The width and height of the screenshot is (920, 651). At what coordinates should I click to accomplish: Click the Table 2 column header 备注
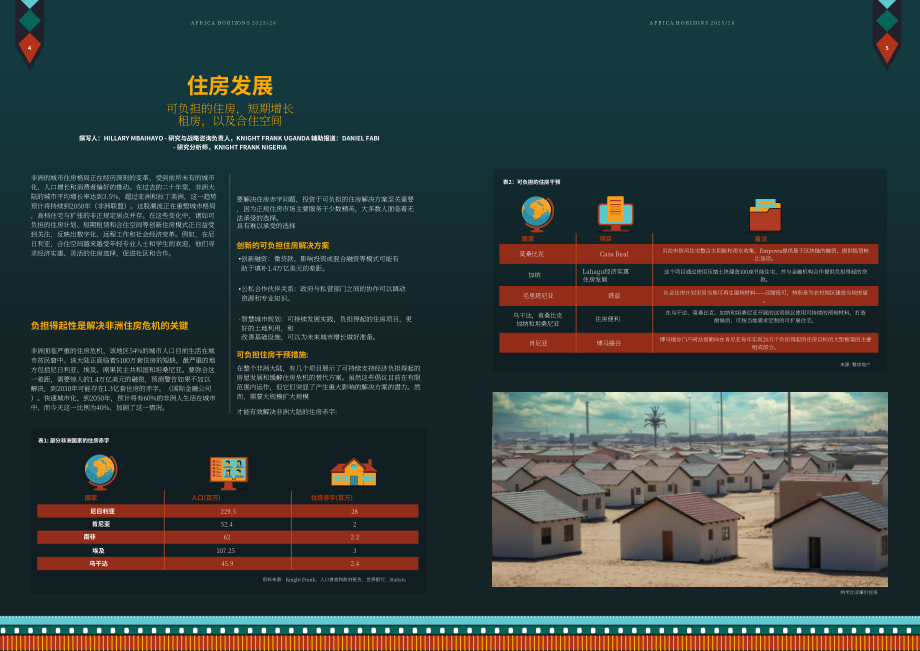pyautogui.click(x=760, y=239)
